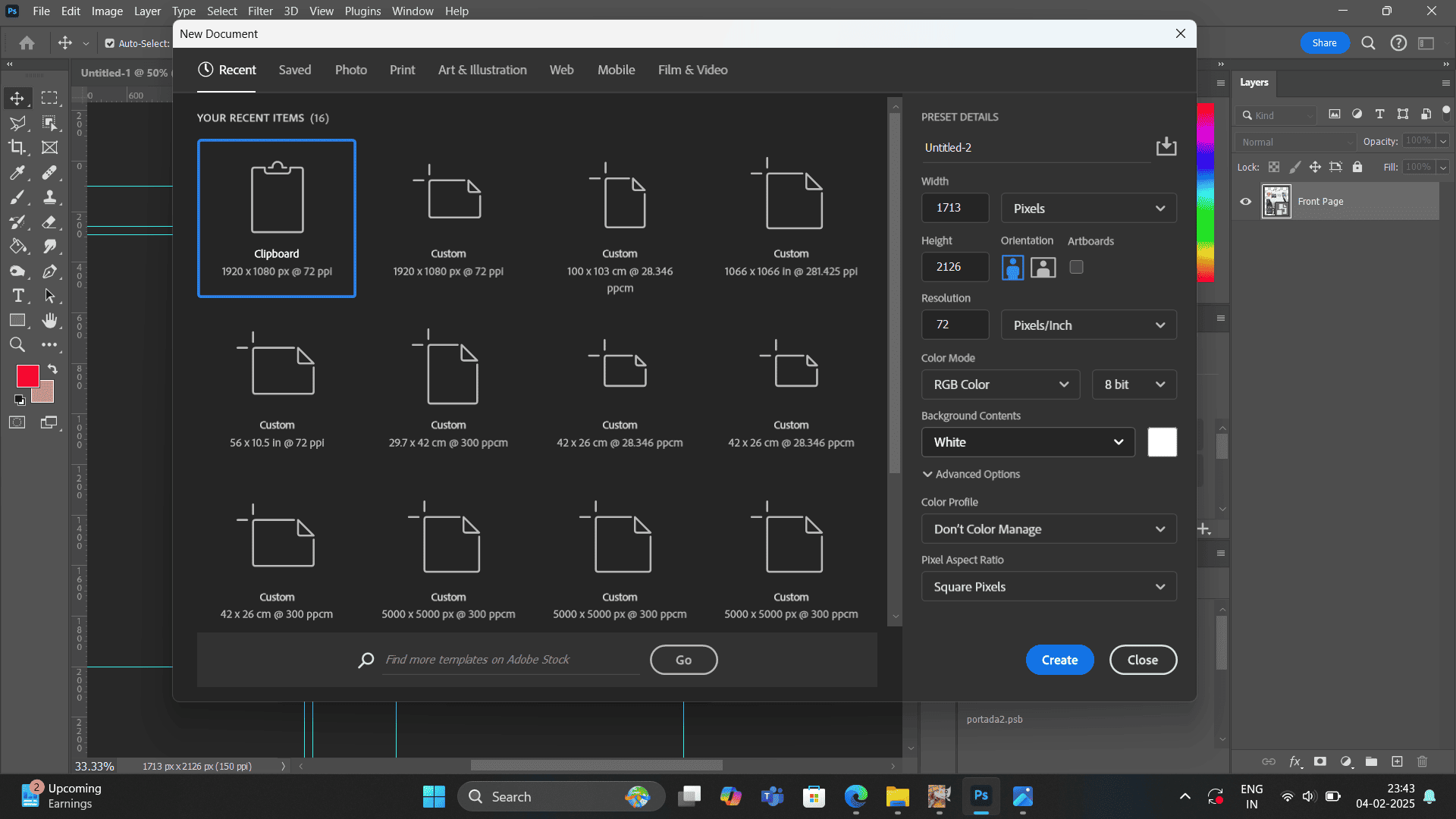Click the Create button
This screenshot has width=1456, height=819.
click(1059, 660)
